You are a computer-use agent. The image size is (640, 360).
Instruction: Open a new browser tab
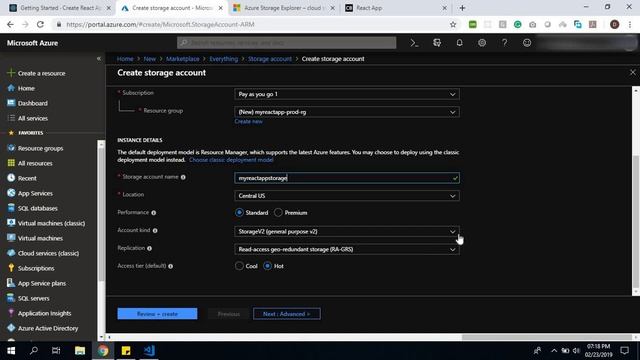click(462, 8)
